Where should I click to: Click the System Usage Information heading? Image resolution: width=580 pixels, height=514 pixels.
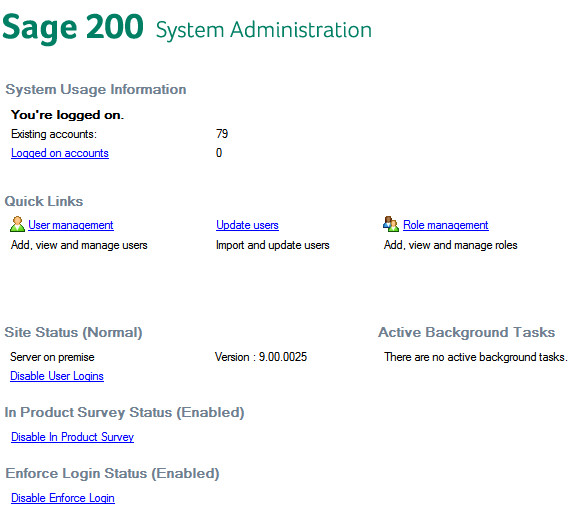(96, 90)
